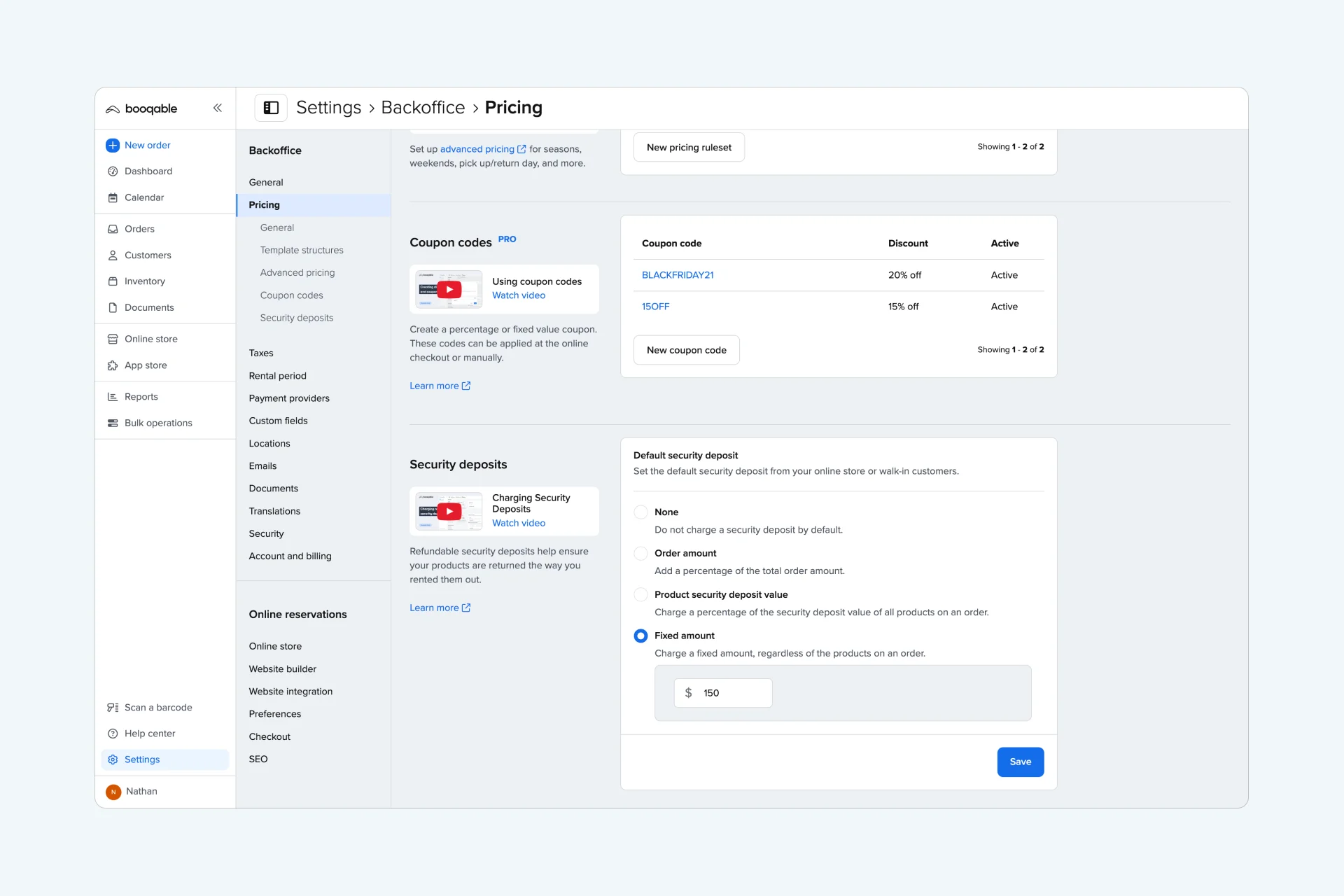The height and width of the screenshot is (896, 1344).
Task: Open Learn more under Coupon codes
Action: pyautogui.click(x=440, y=386)
